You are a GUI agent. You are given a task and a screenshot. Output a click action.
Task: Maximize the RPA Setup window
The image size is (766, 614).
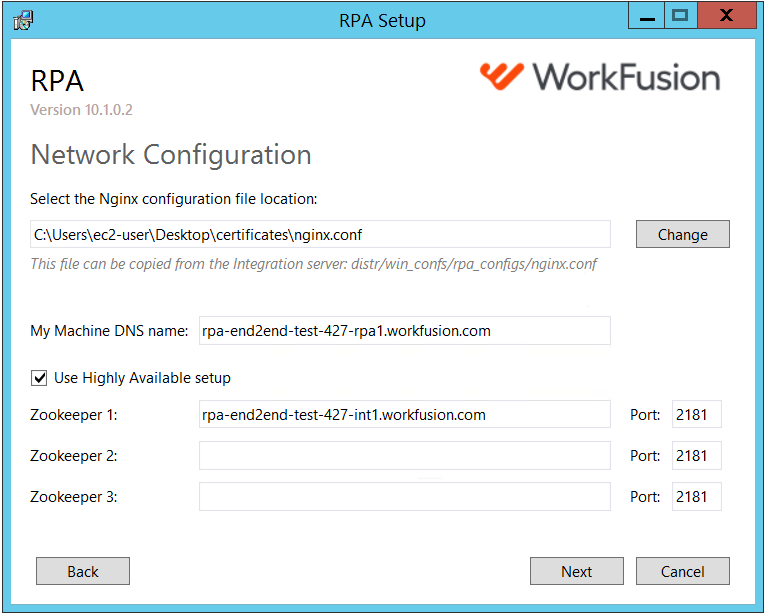point(680,17)
